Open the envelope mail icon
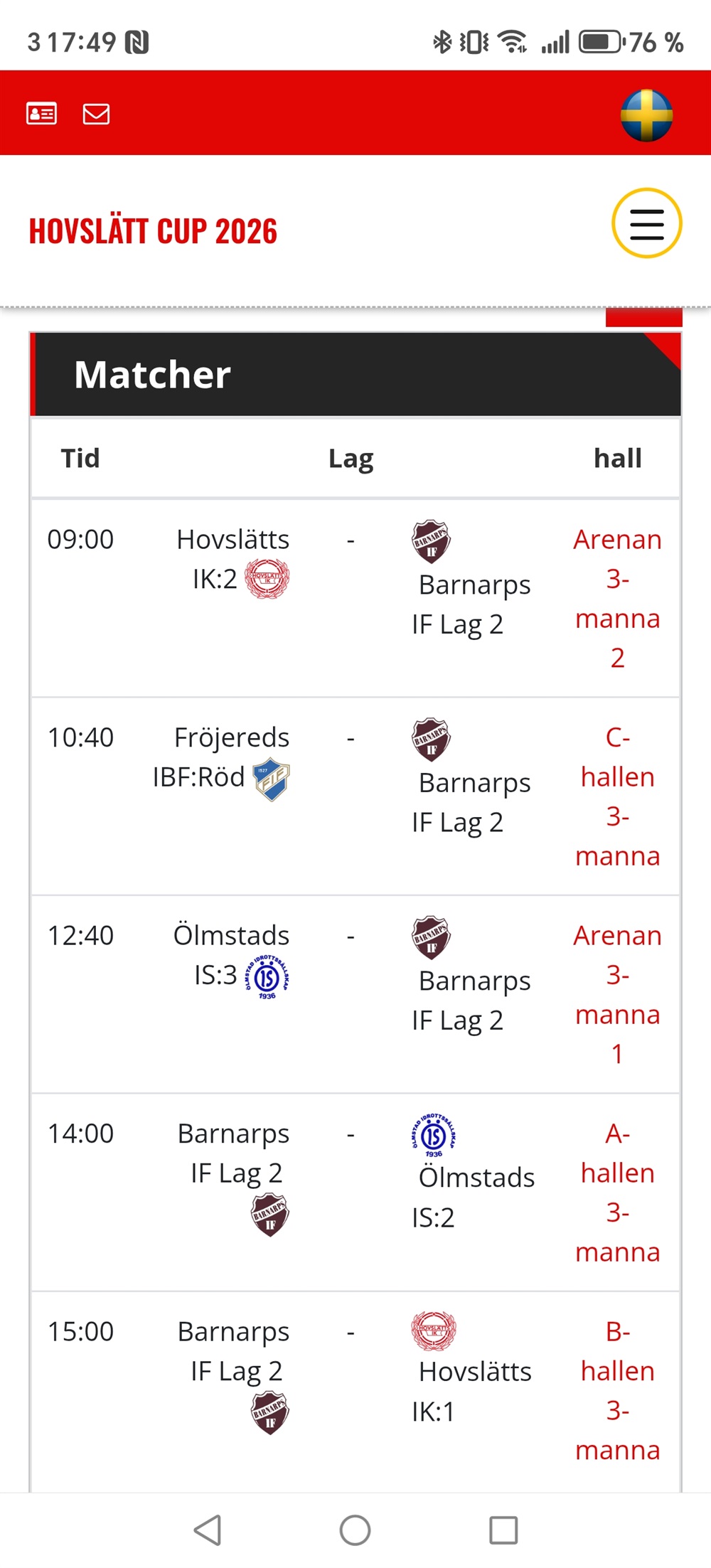Screen dimensions: 711x1568 96,114
